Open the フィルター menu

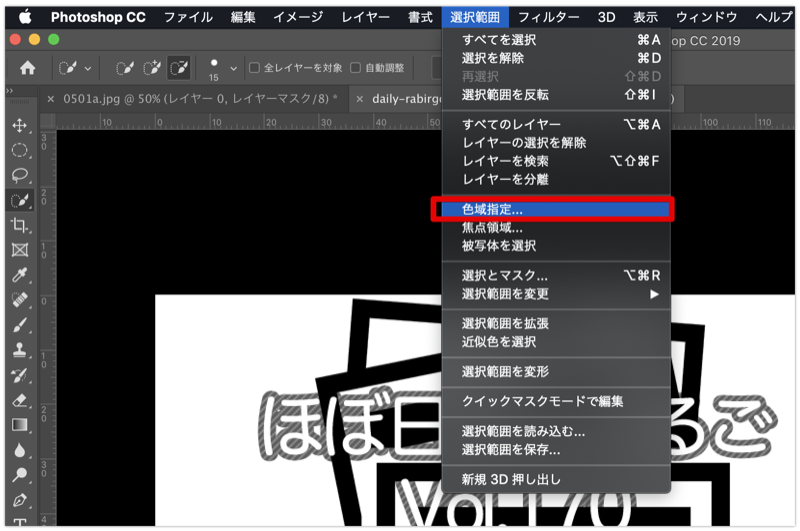[548, 17]
